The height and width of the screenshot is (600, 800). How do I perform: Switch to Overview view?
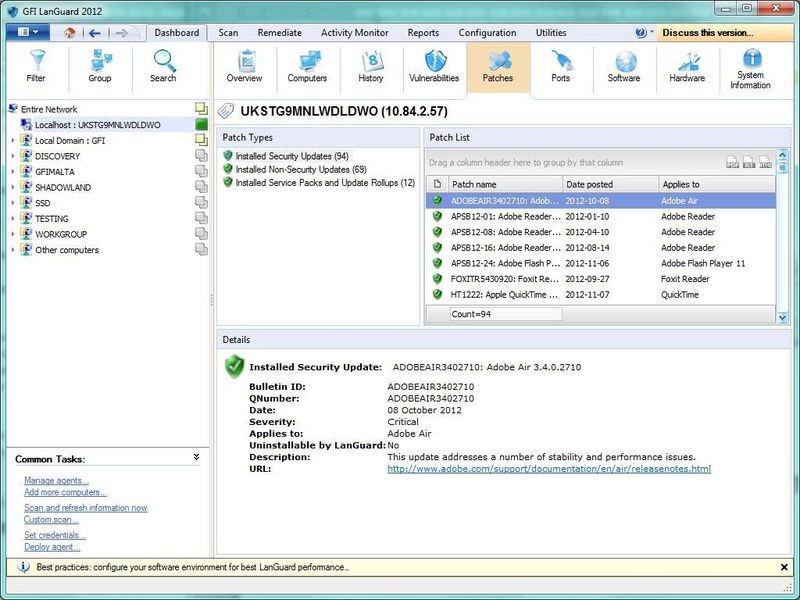244,66
